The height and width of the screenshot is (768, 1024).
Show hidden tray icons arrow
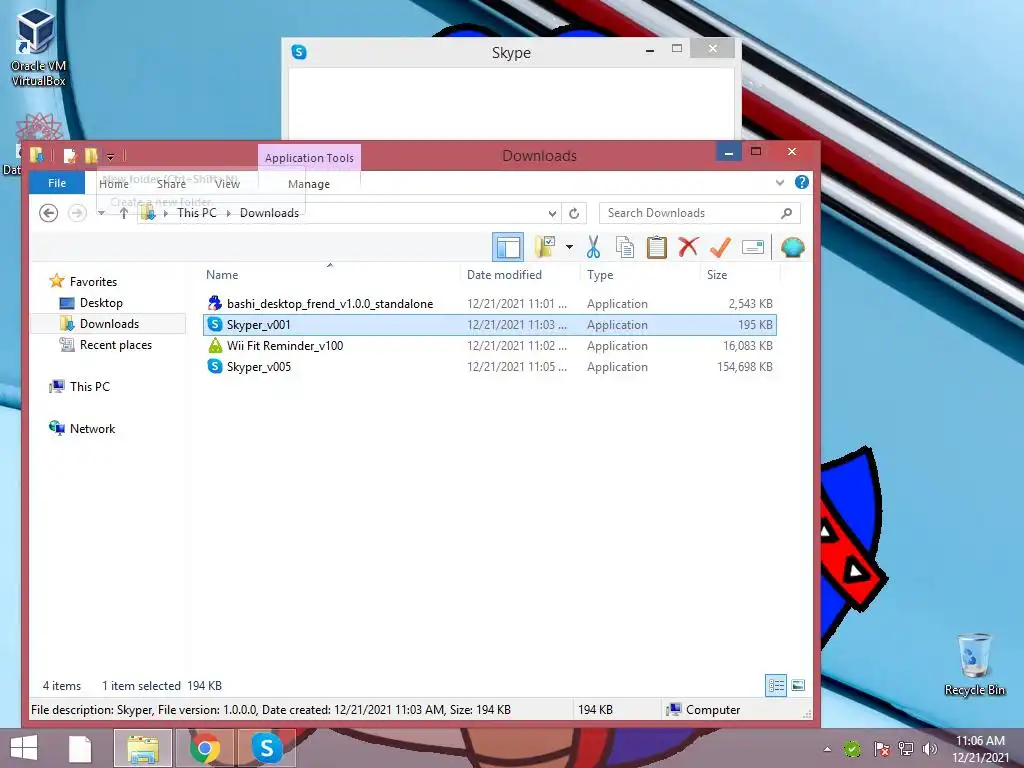pyautogui.click(x=827, y=749)
